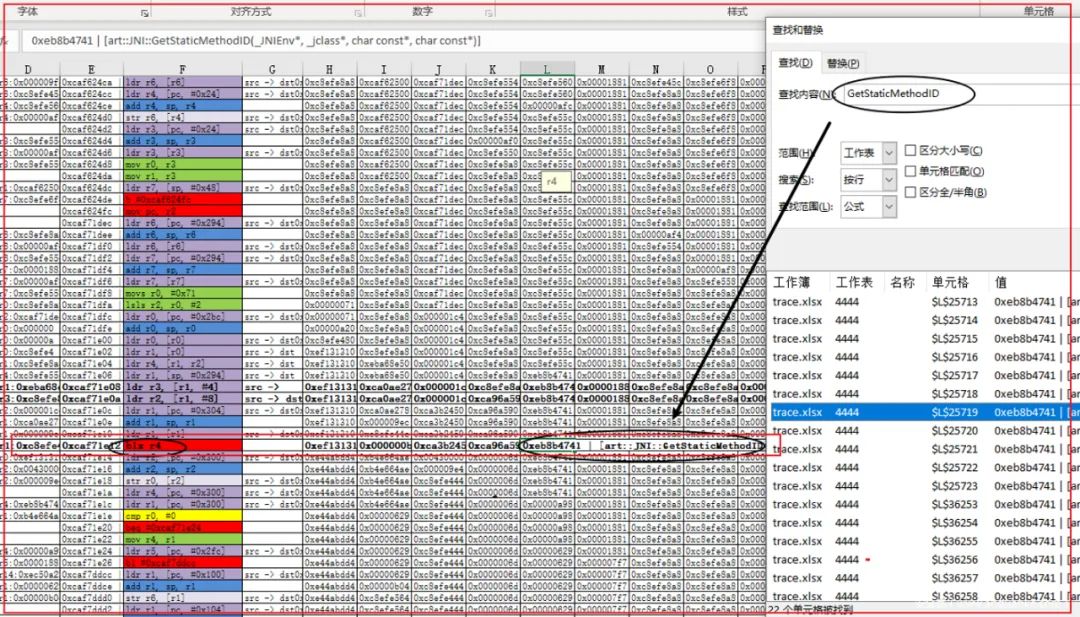The width and height of the screenshot is (1080, 617).
Task: Click the 'str r0, [r2]' cell
Action: pos(183,481)
